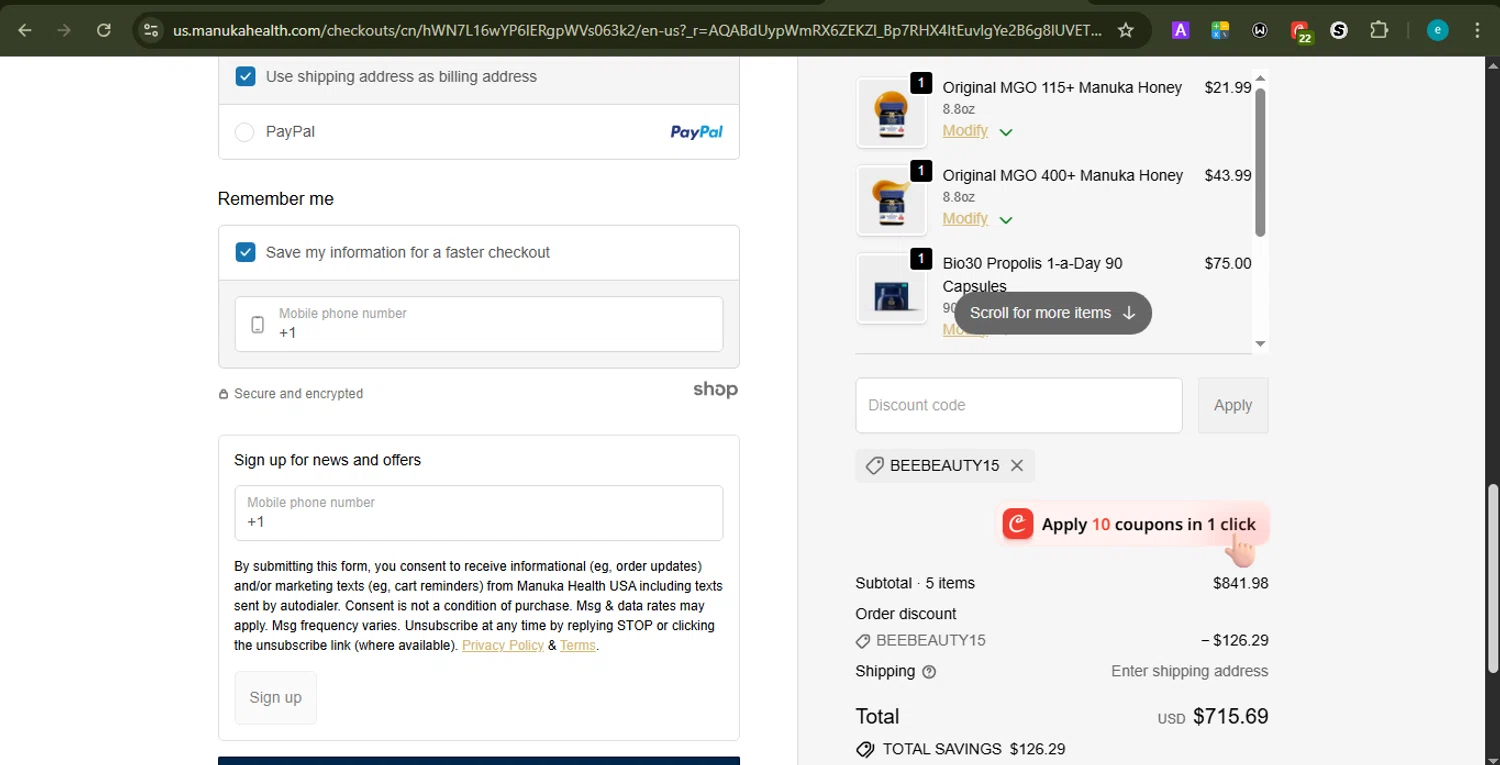Reload the checkout page

pyautogui.click(x=104, y=30)
